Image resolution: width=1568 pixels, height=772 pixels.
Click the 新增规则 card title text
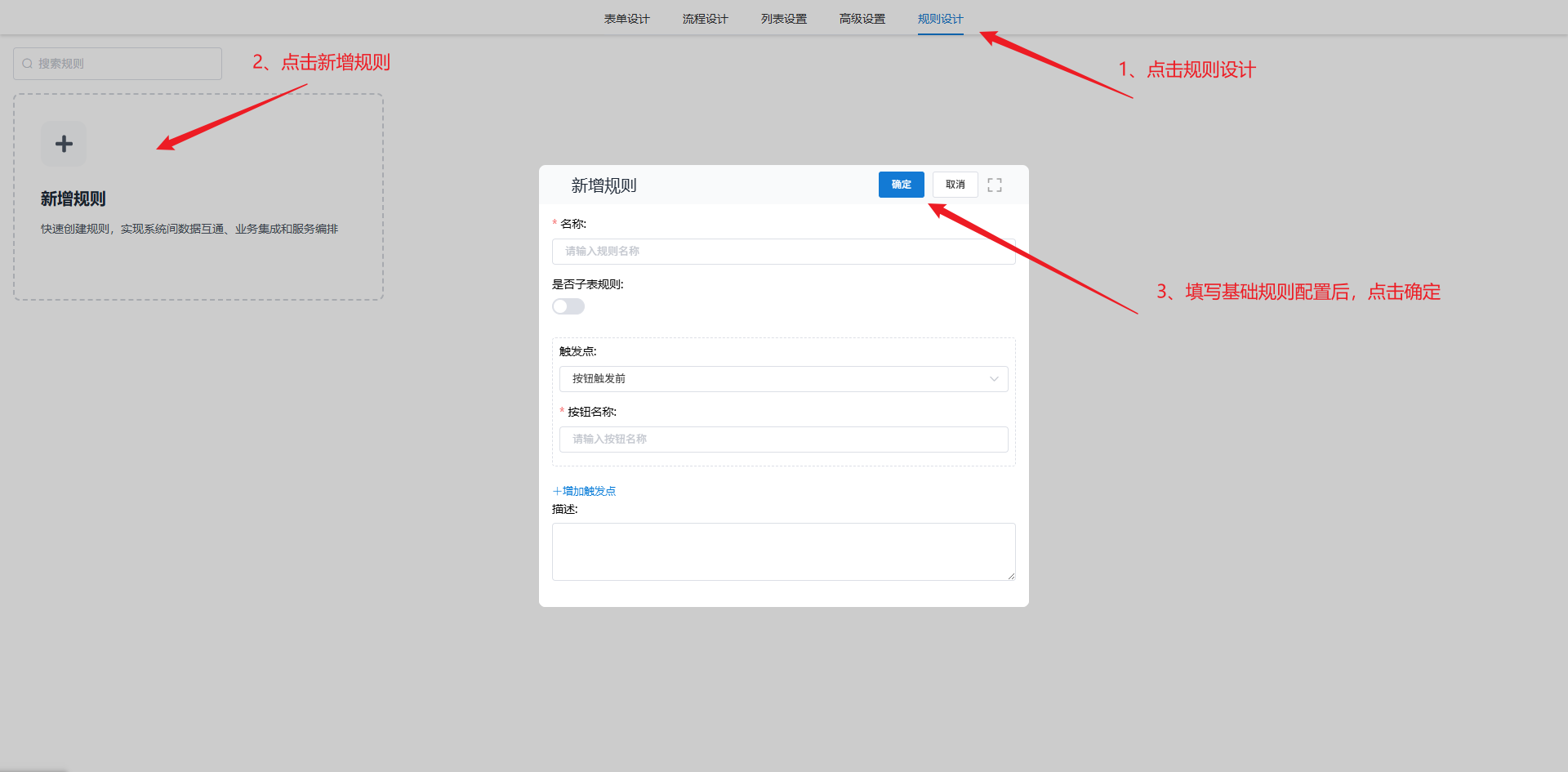coord(73,199)
